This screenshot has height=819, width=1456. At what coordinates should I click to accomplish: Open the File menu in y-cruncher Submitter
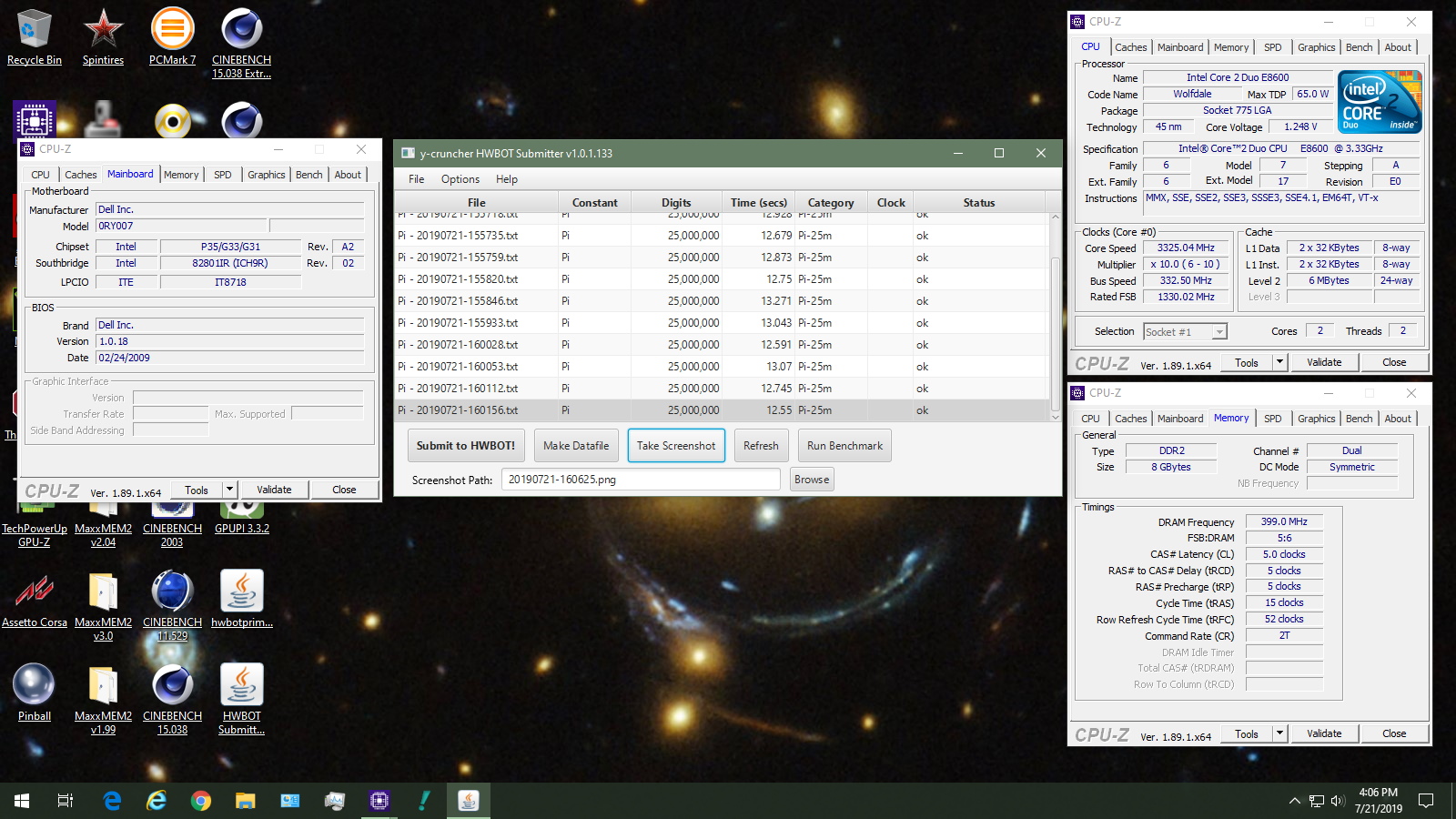point(417,179)
